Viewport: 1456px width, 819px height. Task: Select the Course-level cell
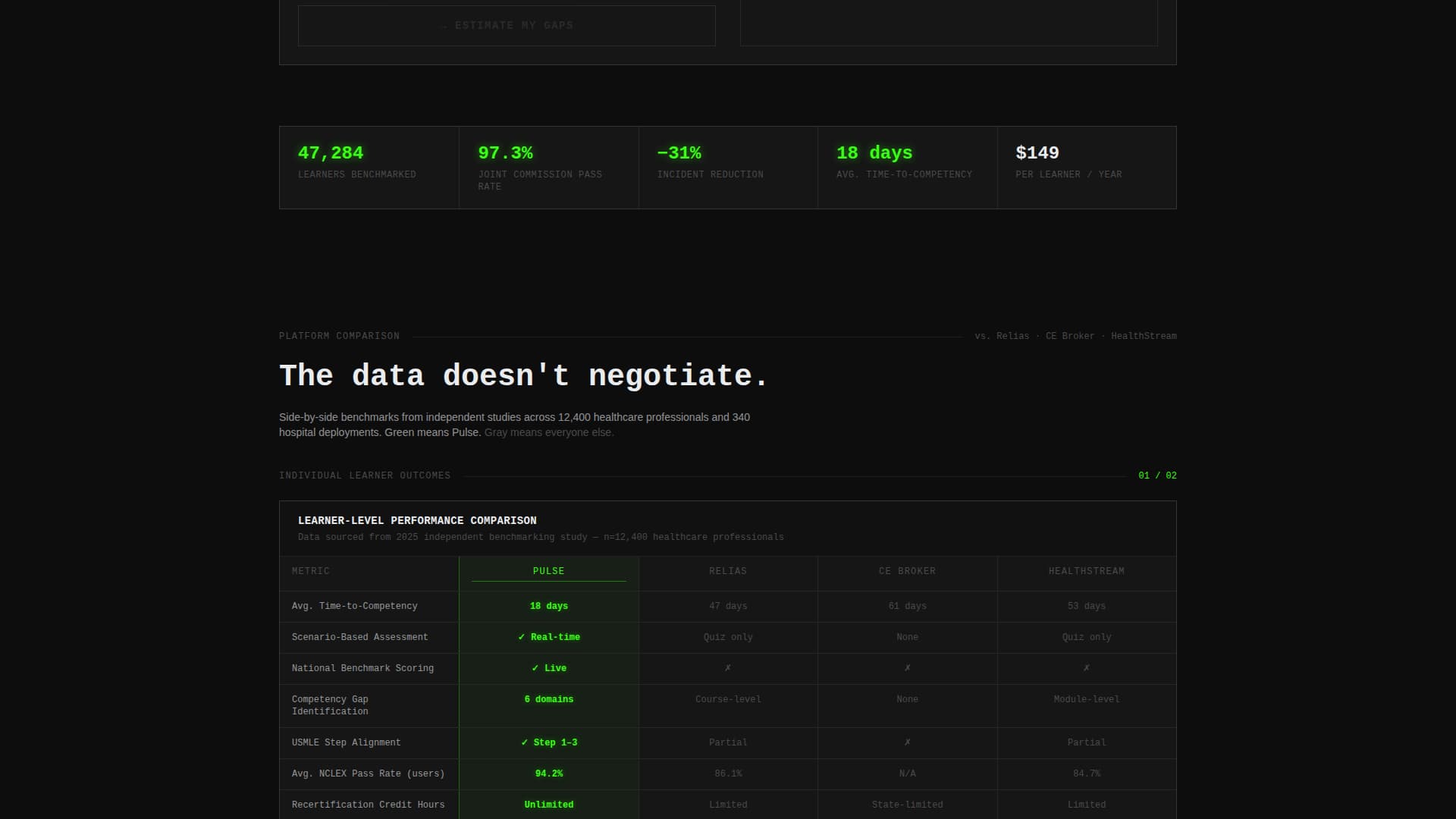tap(728, 706)
